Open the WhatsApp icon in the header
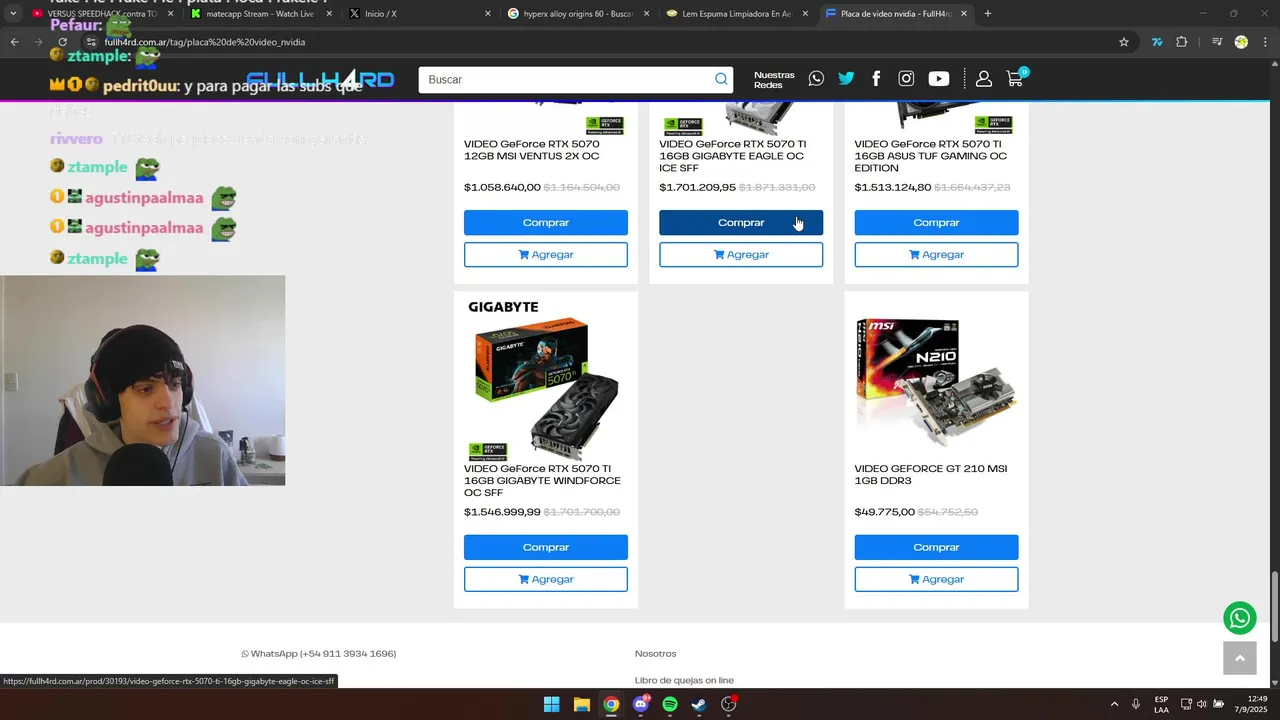 (816, 78)
